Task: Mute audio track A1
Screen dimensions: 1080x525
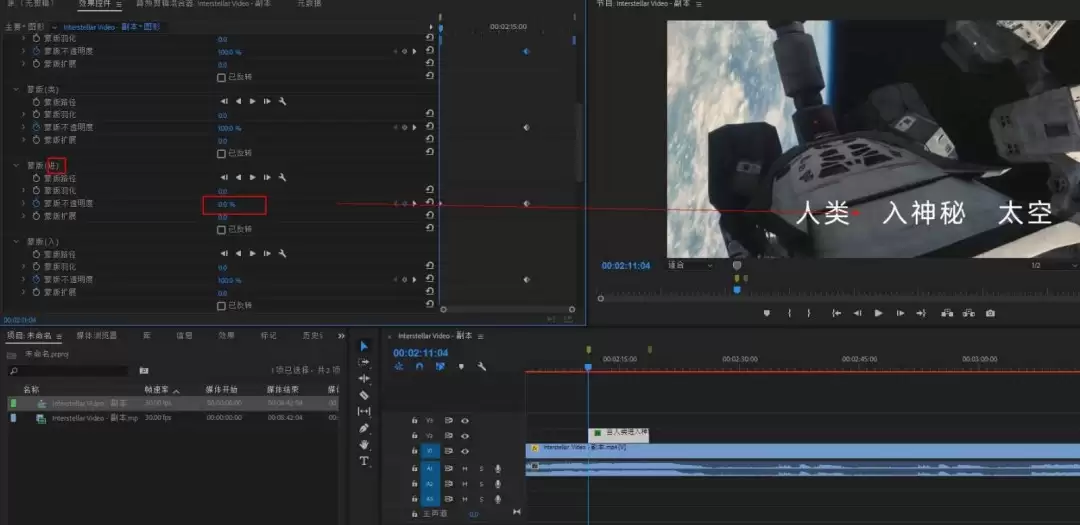Action: (465, 469)
